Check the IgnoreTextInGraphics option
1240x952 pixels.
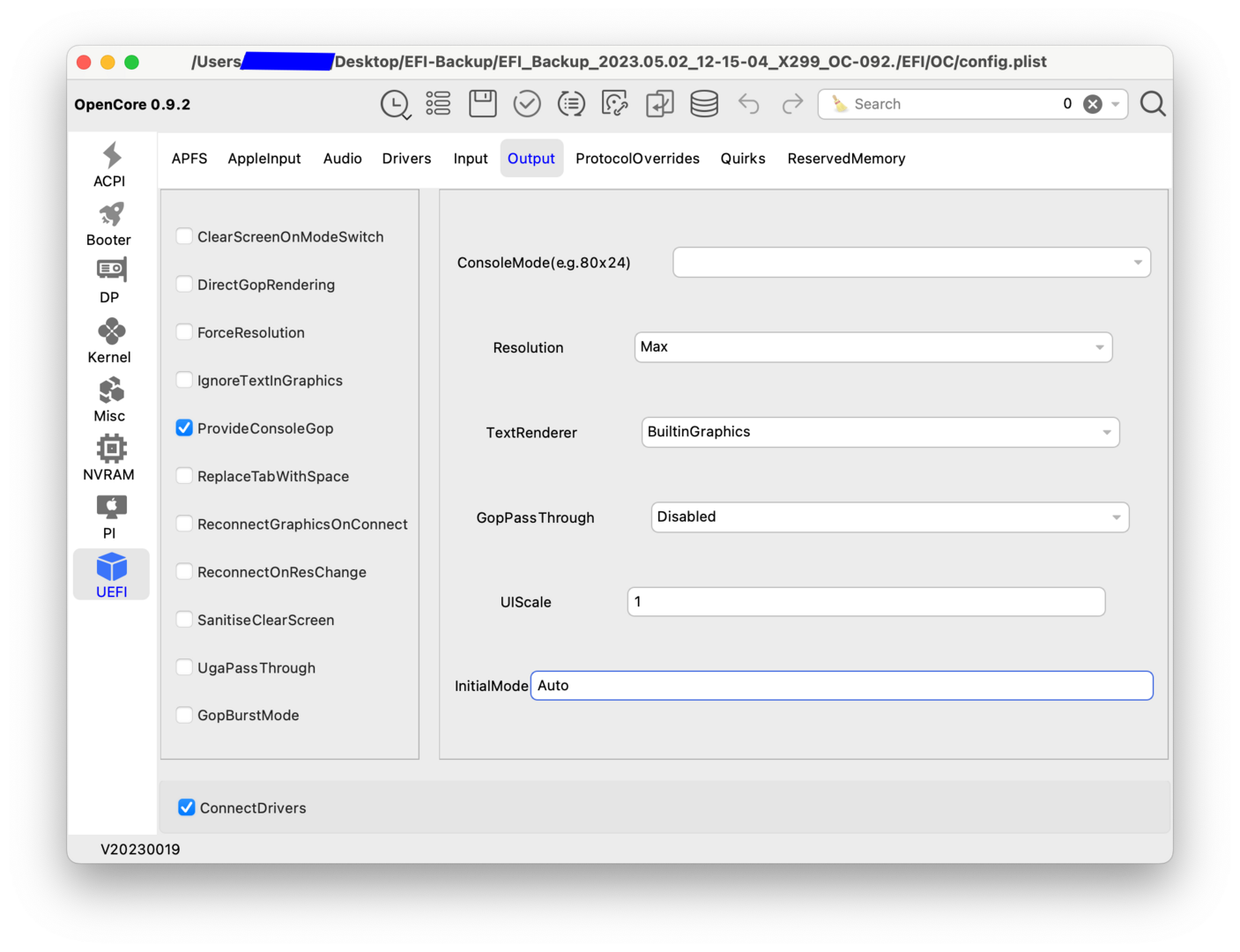tap(184, 380)
